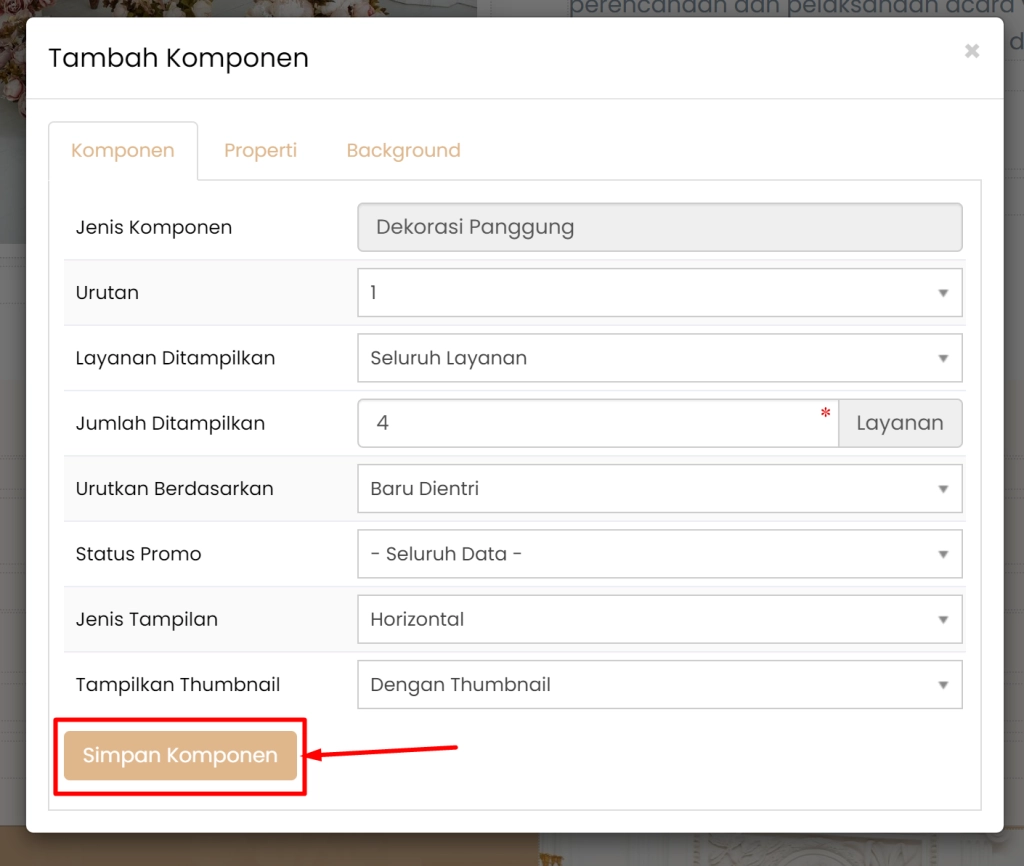Switch to the Properti tab
The width and height of the screenshot is (1024, 866).
tap(260, 150)
